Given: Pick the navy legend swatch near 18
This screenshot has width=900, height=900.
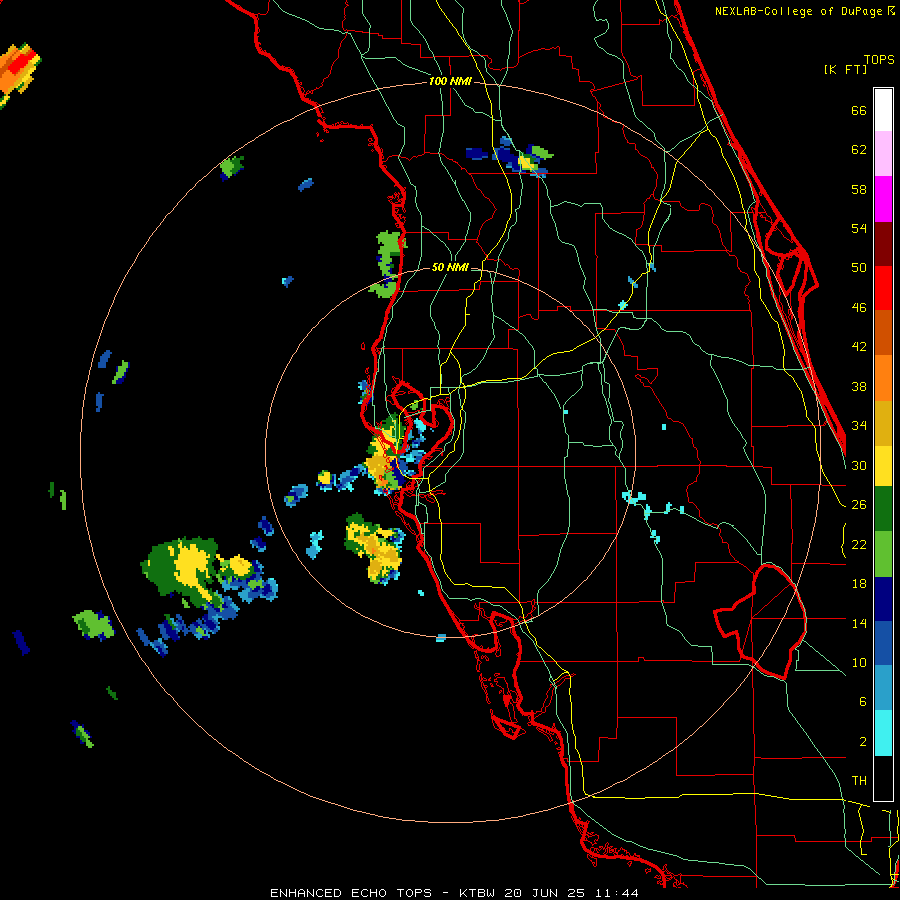Looking at the screenshot, I should pos(883,599).
